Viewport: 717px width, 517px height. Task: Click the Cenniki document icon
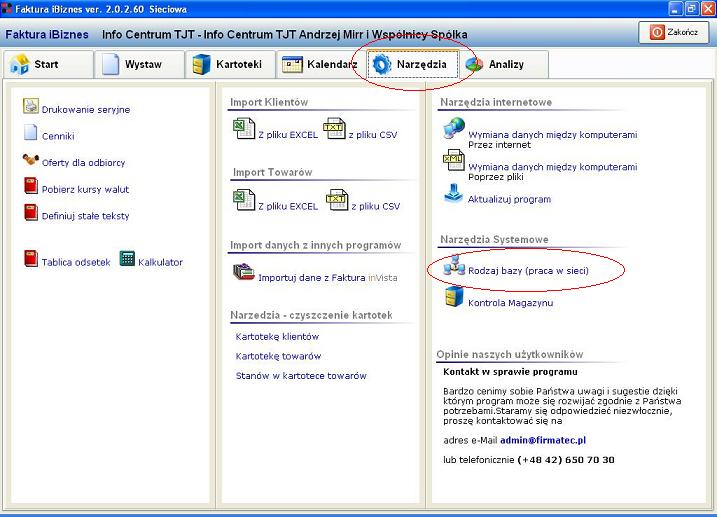point(31,132)
